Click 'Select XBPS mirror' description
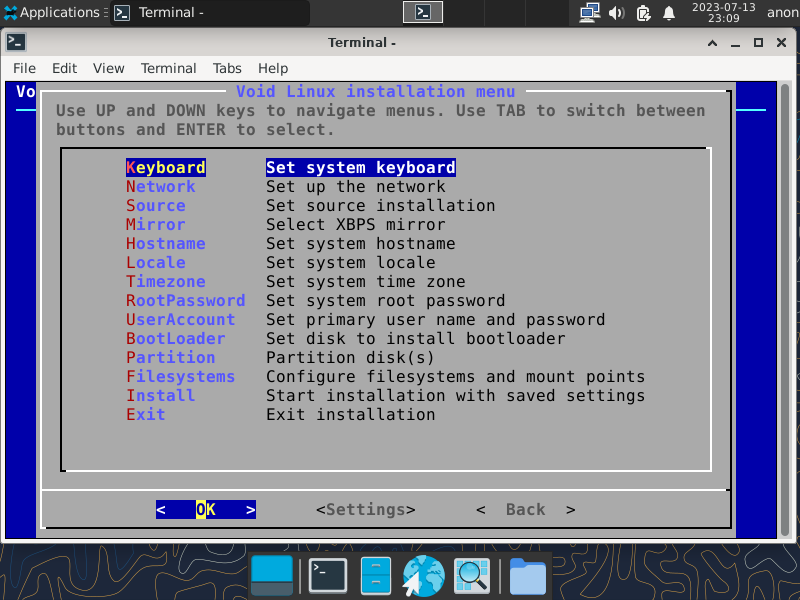Screen dimensions: 800x600 356,224
